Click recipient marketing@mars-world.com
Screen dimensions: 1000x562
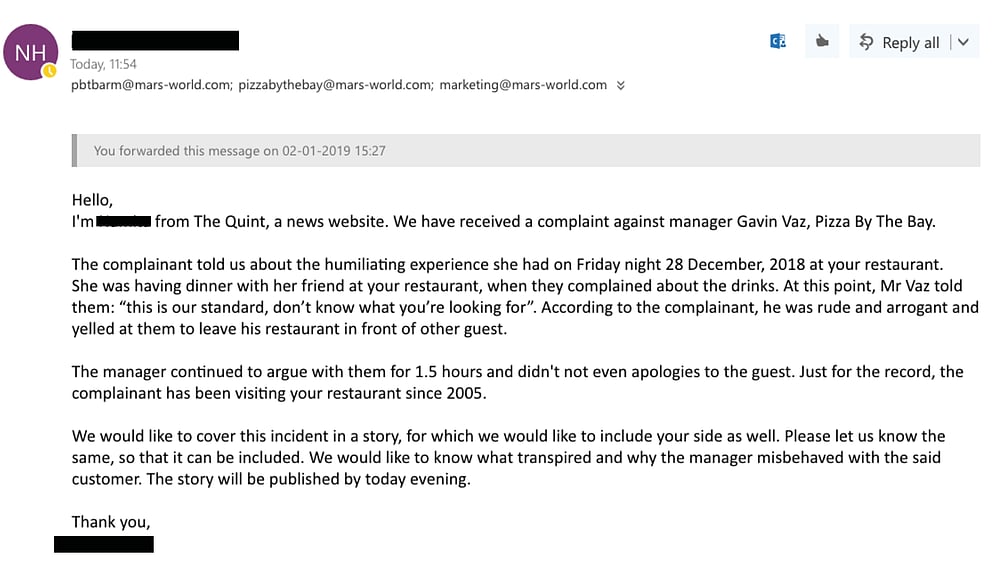point(523,85)
